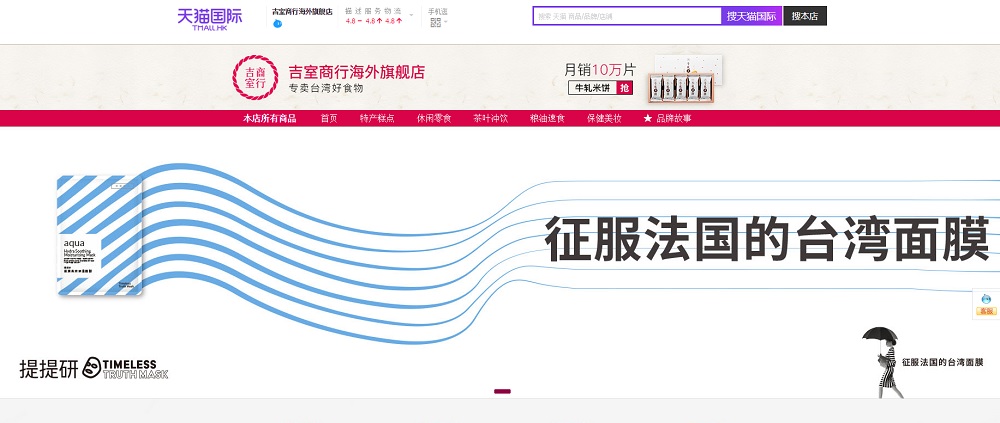
Task: Expand the 手机逛 dropdown arrow
Action: tap(445, 22)
